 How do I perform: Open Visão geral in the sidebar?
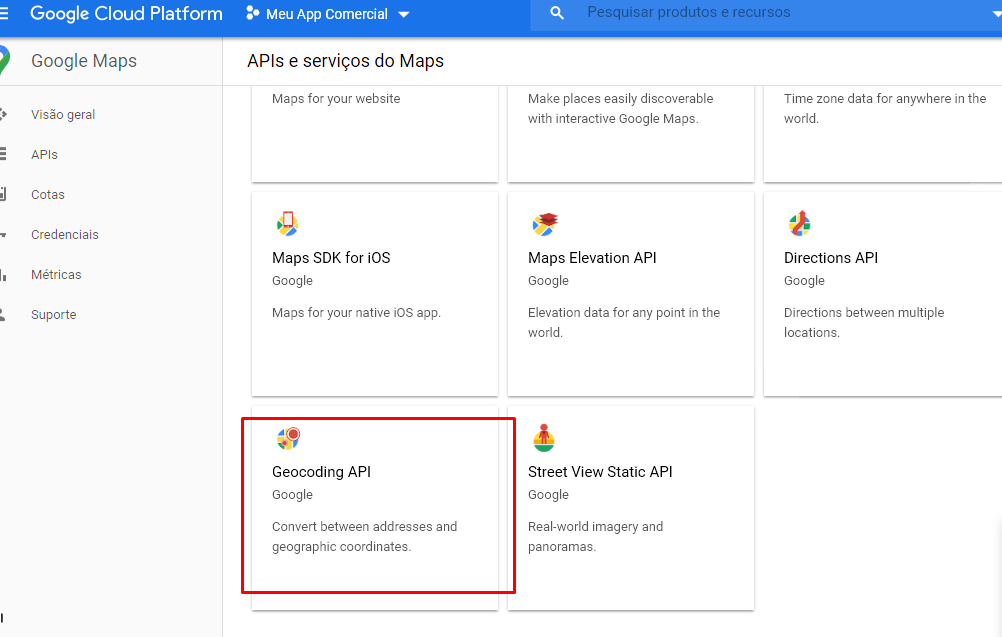[63, 114]
